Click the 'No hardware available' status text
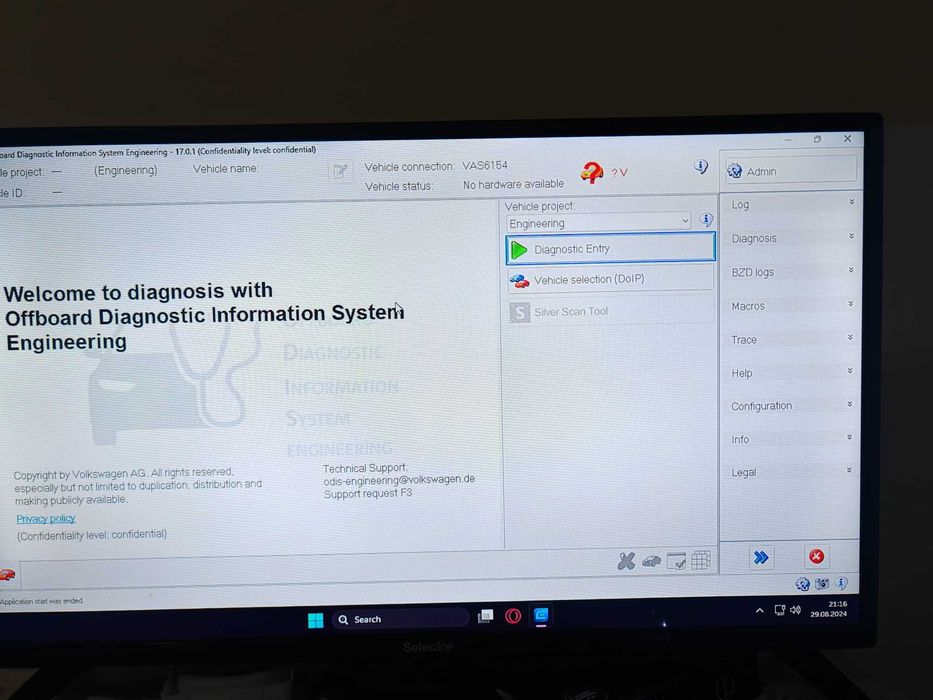 point(514,185)
